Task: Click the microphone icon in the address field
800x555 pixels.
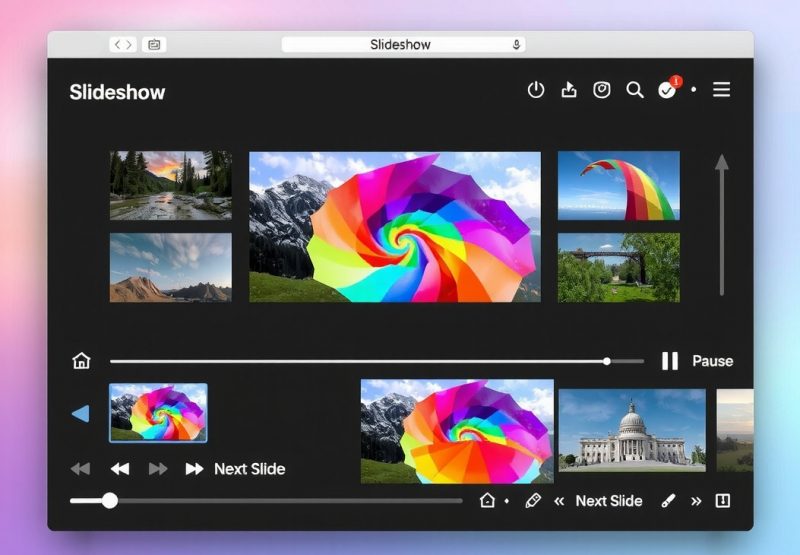Action: [516, 45]
